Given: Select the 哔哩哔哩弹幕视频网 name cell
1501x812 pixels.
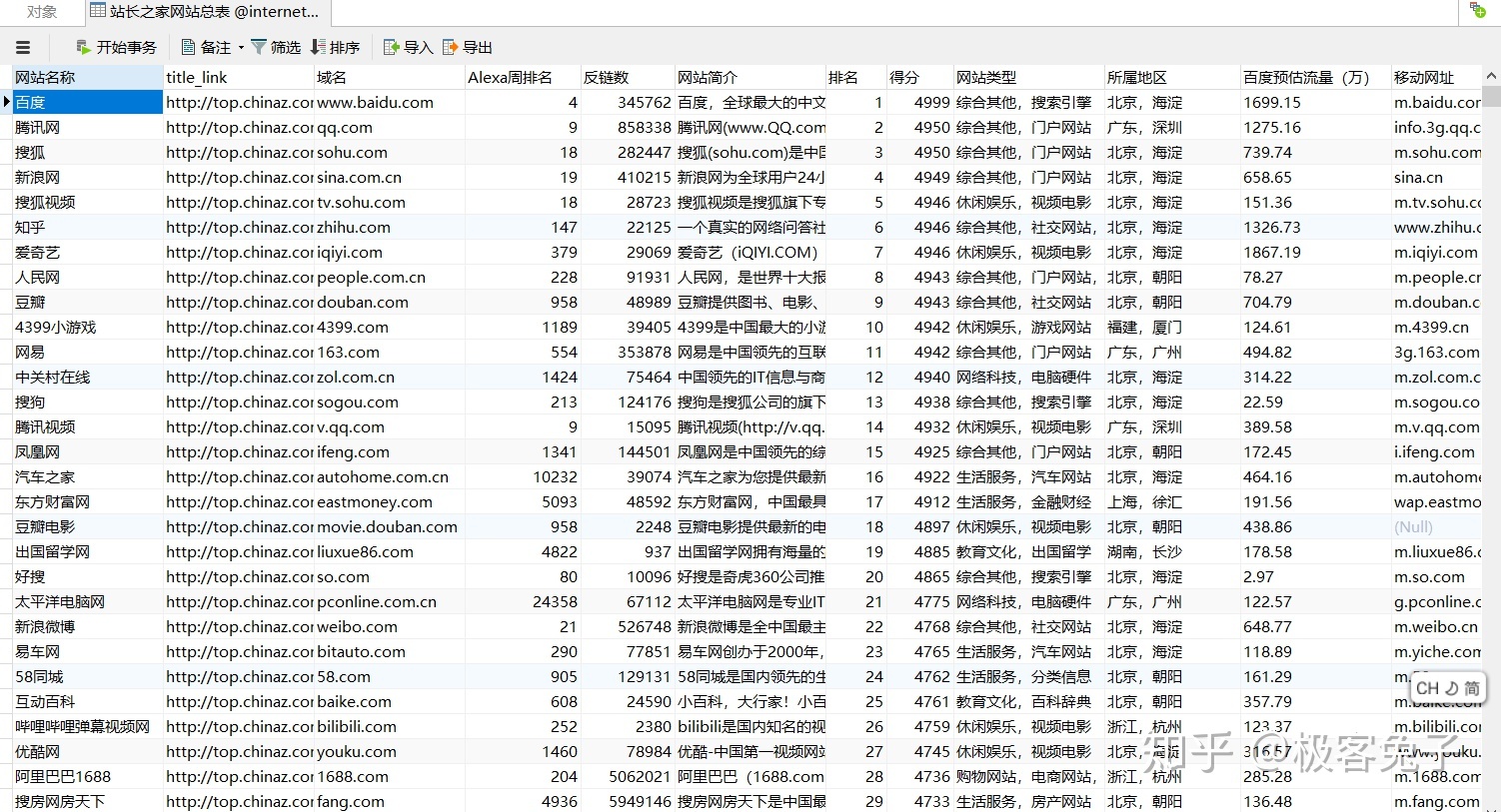Looking at the screenshot, I should coord(87,726).
